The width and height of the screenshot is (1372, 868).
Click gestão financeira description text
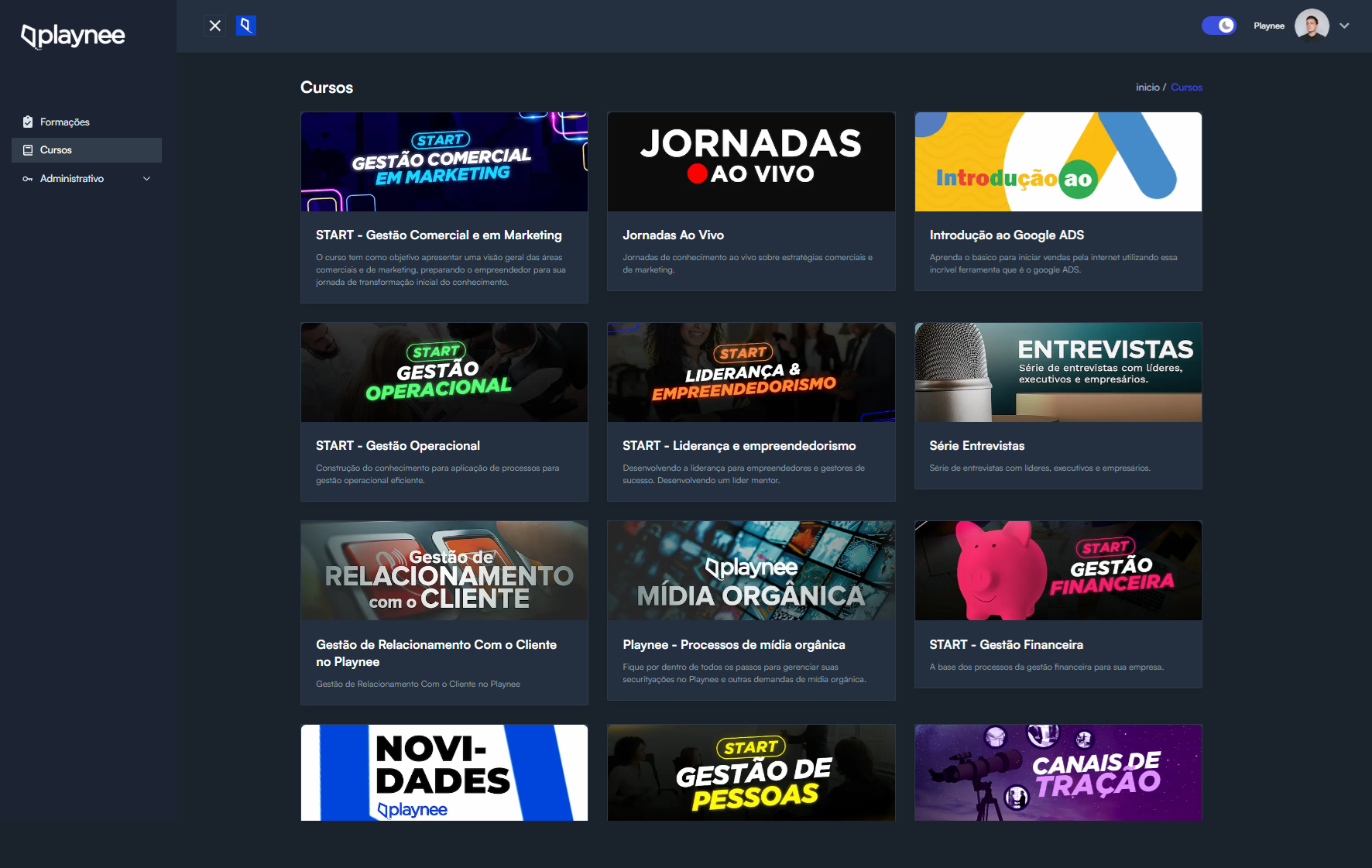[1047, 667]
